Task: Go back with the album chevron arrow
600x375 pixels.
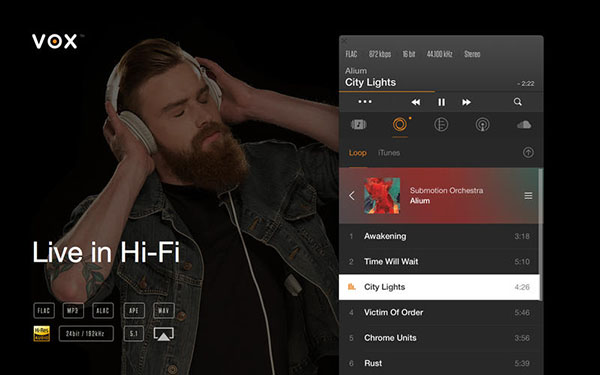Action: [352, 196]
